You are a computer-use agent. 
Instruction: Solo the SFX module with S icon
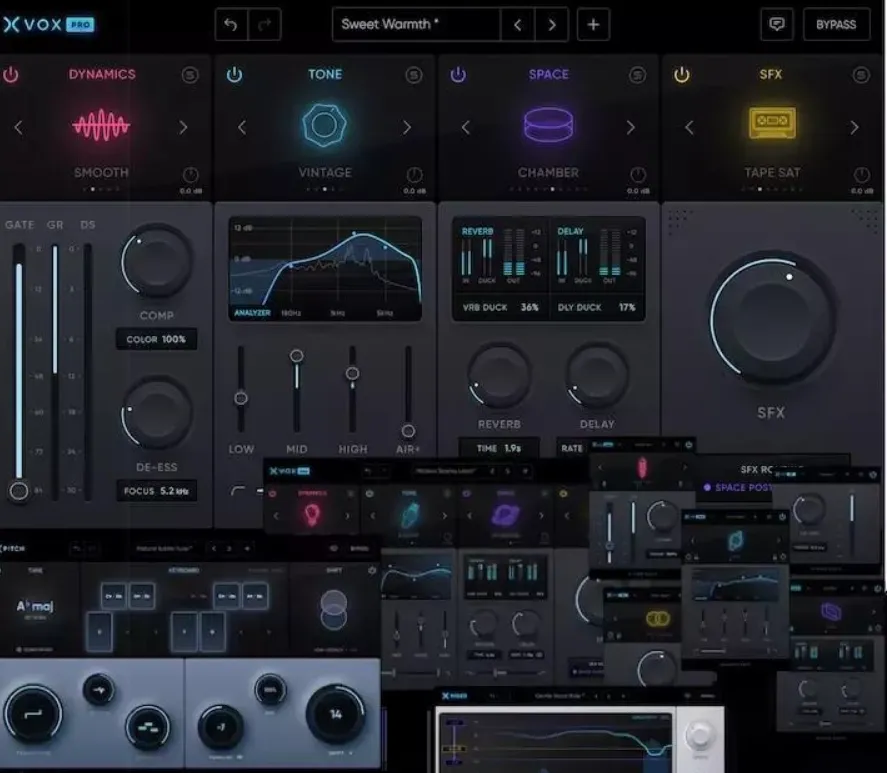tap(861, 75)
